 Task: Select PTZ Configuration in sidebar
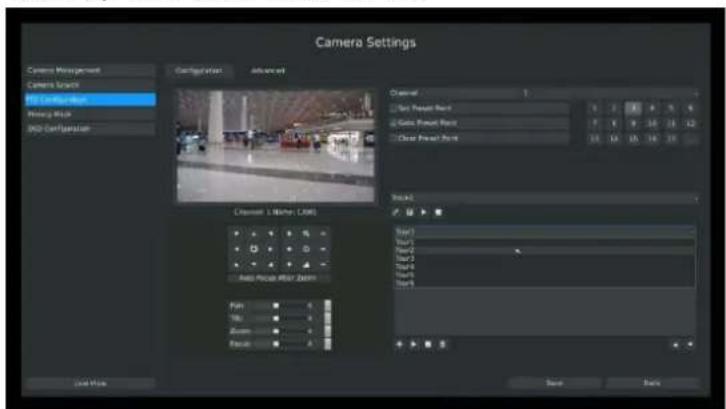coord(90,100)
